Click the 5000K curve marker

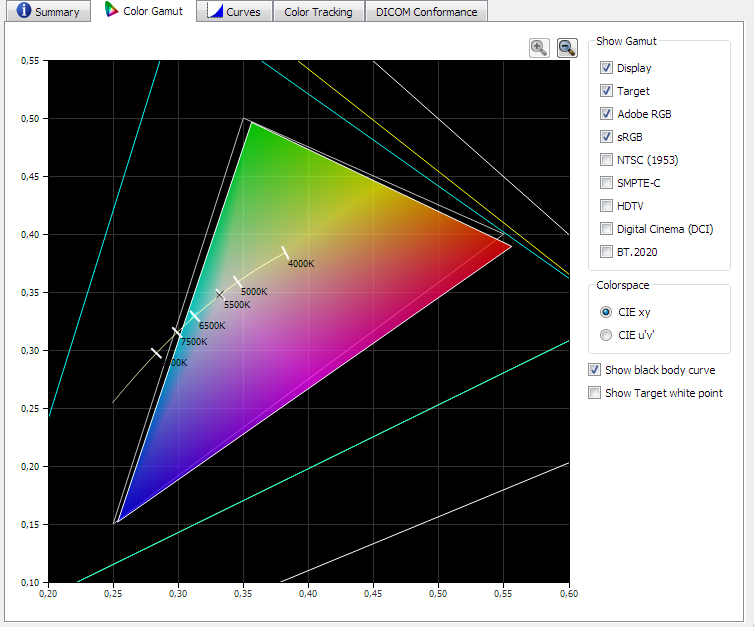click(237, 282)
